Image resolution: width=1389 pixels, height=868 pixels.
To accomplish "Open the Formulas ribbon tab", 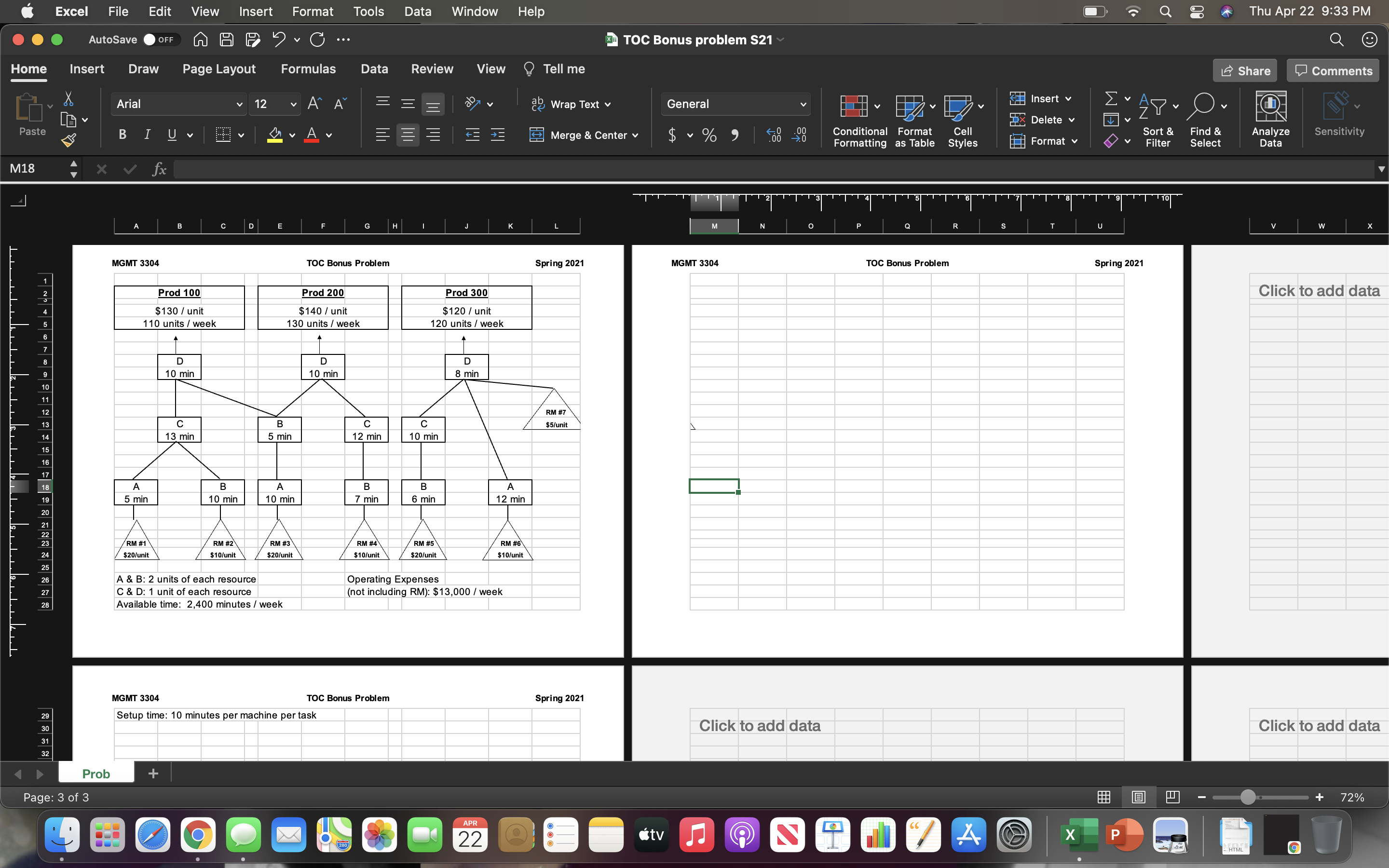I will click(x=308, y=69).
